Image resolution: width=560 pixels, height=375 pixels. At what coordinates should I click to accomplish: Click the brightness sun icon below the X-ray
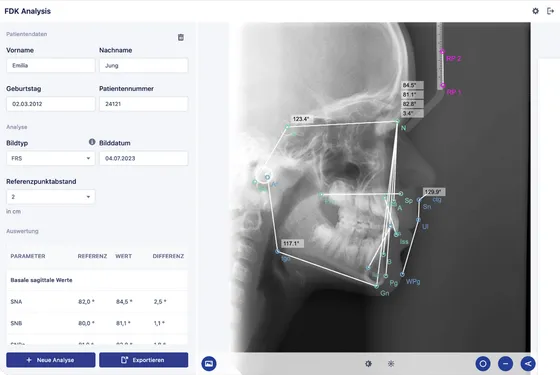pyautogui.click(x=391, y=364)
